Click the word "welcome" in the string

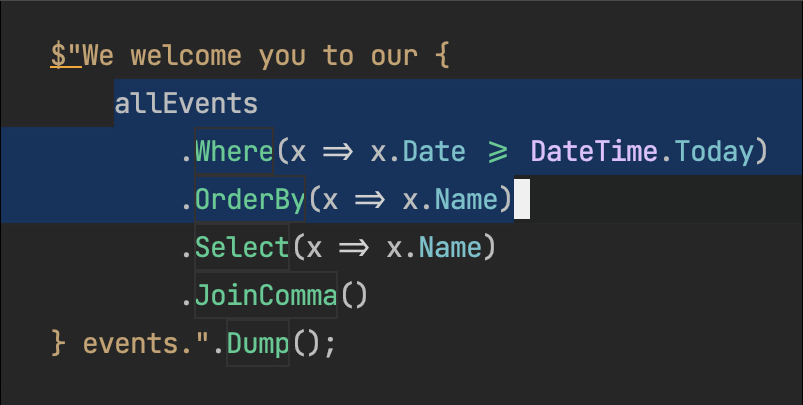click(x=186, y=55)
